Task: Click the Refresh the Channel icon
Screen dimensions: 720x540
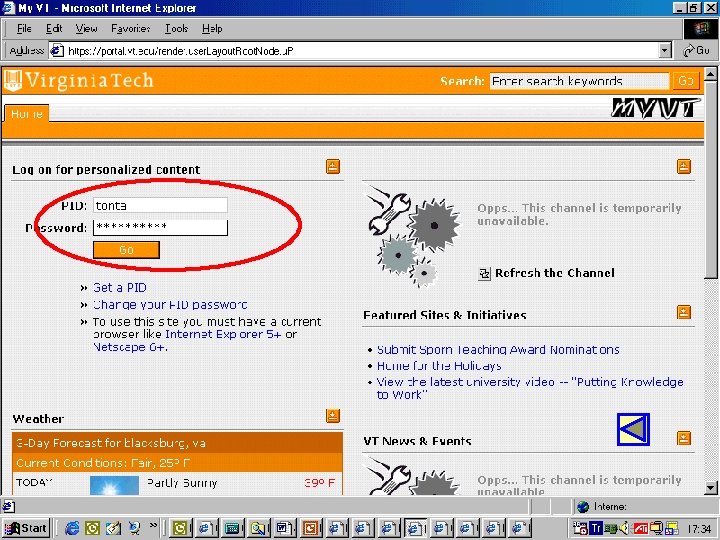Action: click(484, 274)
